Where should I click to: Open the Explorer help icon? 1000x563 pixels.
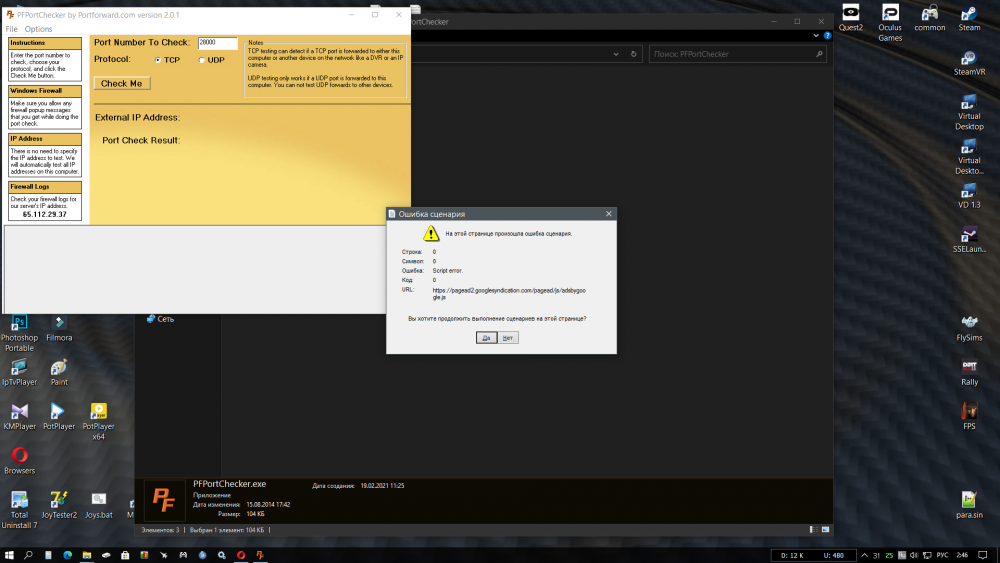click(x=827, y=36)
